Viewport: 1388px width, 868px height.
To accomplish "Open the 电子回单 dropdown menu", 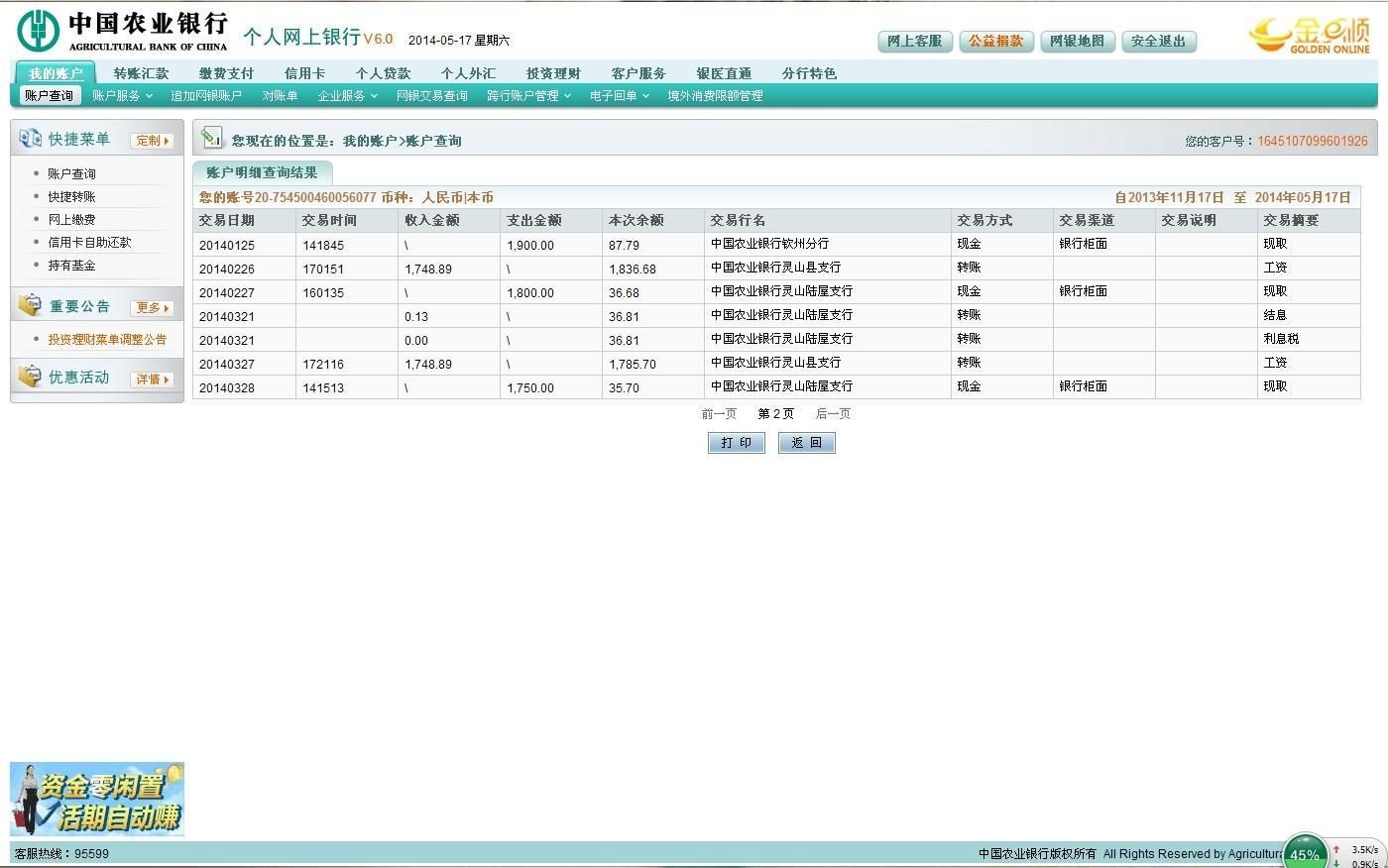I will click(x=619, y=96).
